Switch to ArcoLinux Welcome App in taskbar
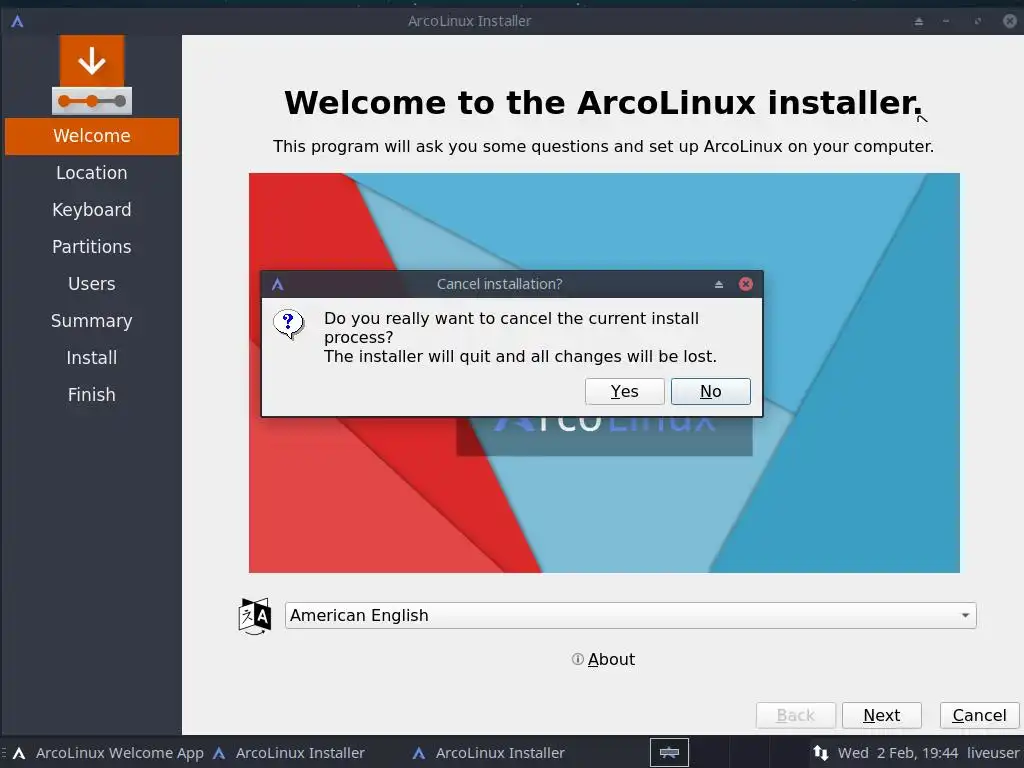 [108, 753]
